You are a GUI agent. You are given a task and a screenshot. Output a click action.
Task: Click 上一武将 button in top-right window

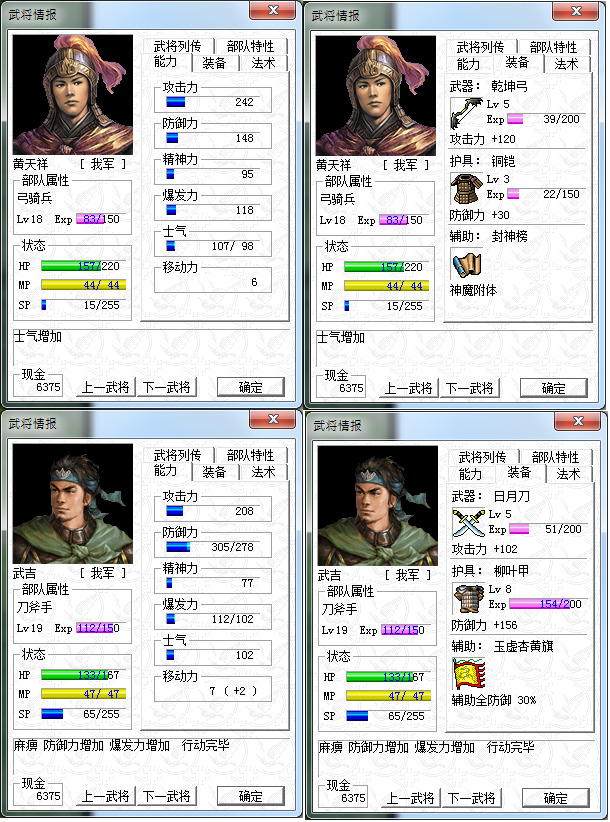click(x=409, y=388)
